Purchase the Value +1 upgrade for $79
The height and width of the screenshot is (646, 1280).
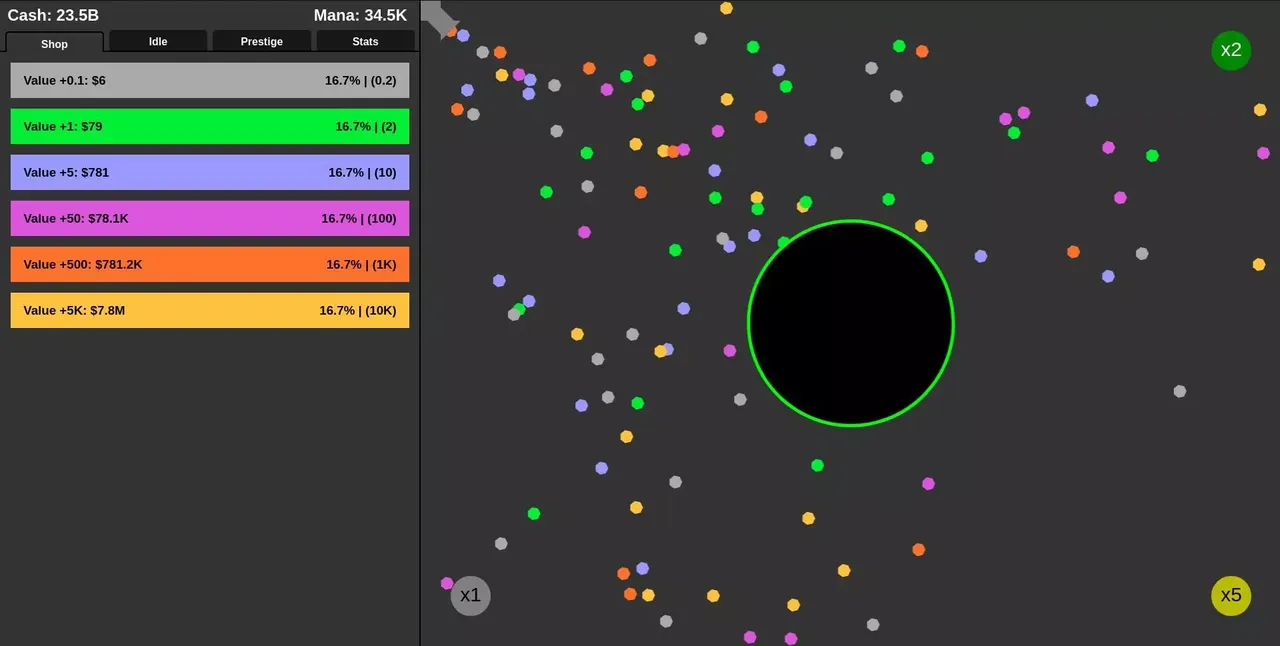[x=209, y=126]
